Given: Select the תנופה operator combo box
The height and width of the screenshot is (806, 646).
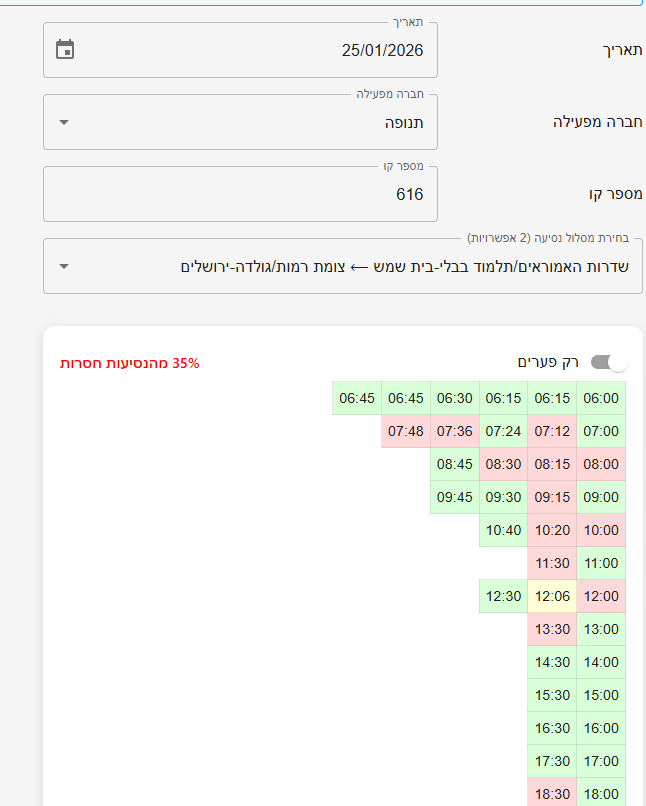Looking at the screenshot, I should [x=240, y=122].
